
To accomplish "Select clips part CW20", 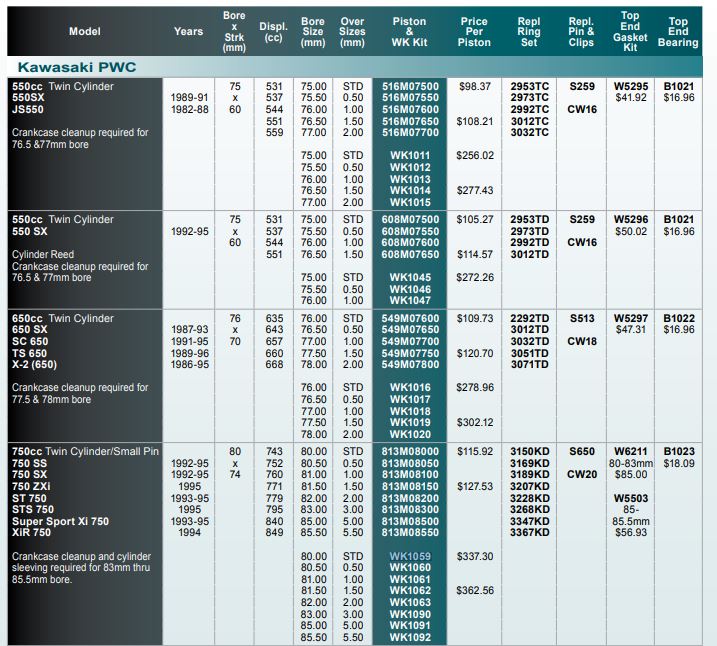I will click(582, 475).
